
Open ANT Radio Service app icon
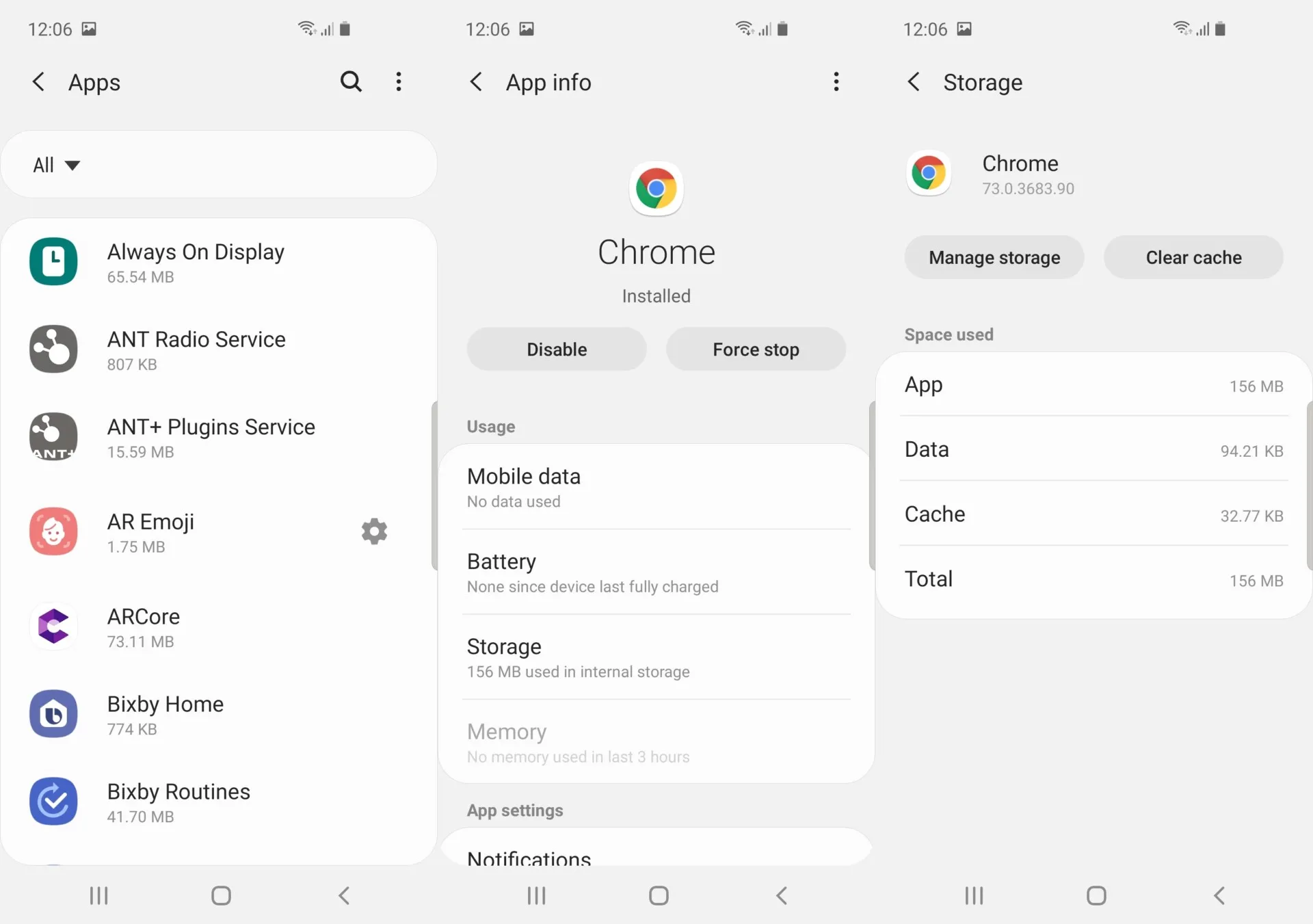point(53,348)
